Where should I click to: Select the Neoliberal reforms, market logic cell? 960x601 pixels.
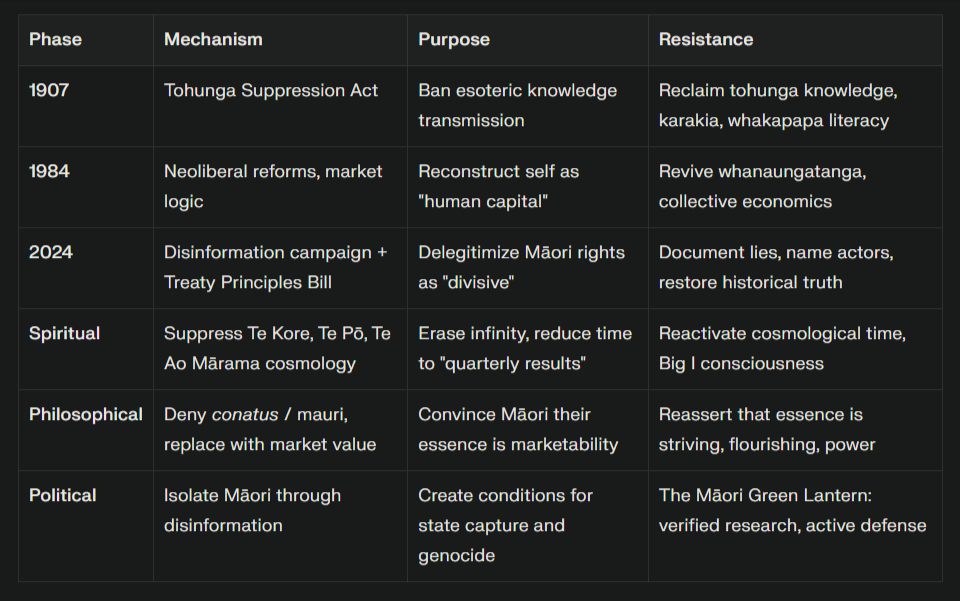273,186
